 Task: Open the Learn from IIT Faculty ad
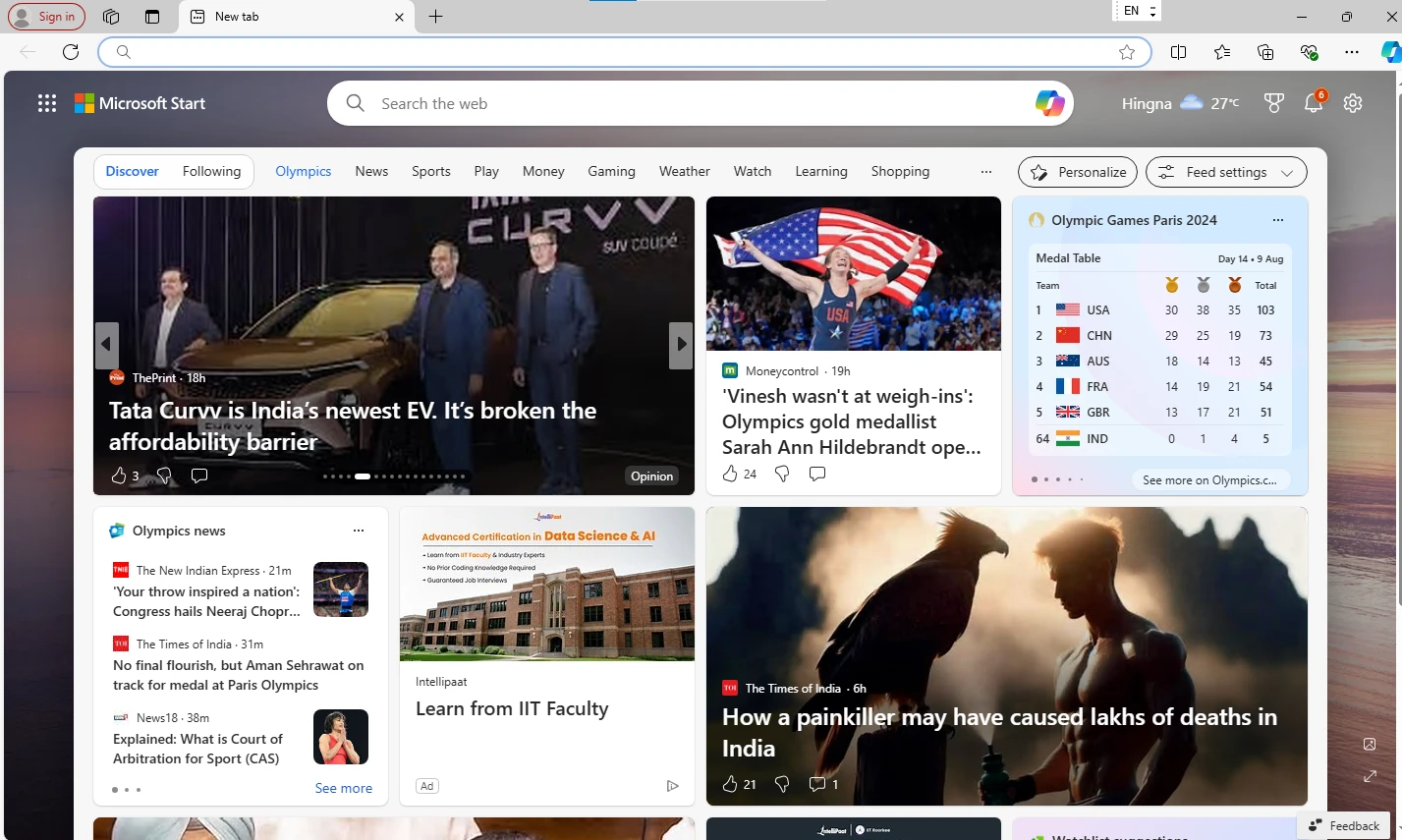click(x=512, y=708)
